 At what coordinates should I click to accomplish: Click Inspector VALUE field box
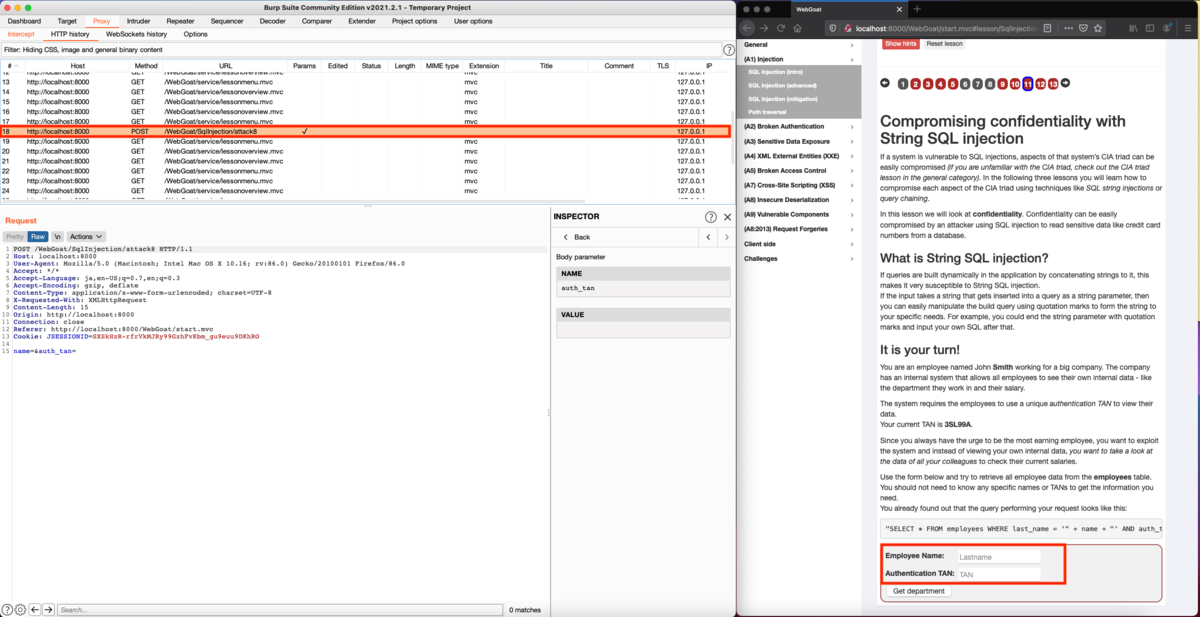[x=643, y=330]
